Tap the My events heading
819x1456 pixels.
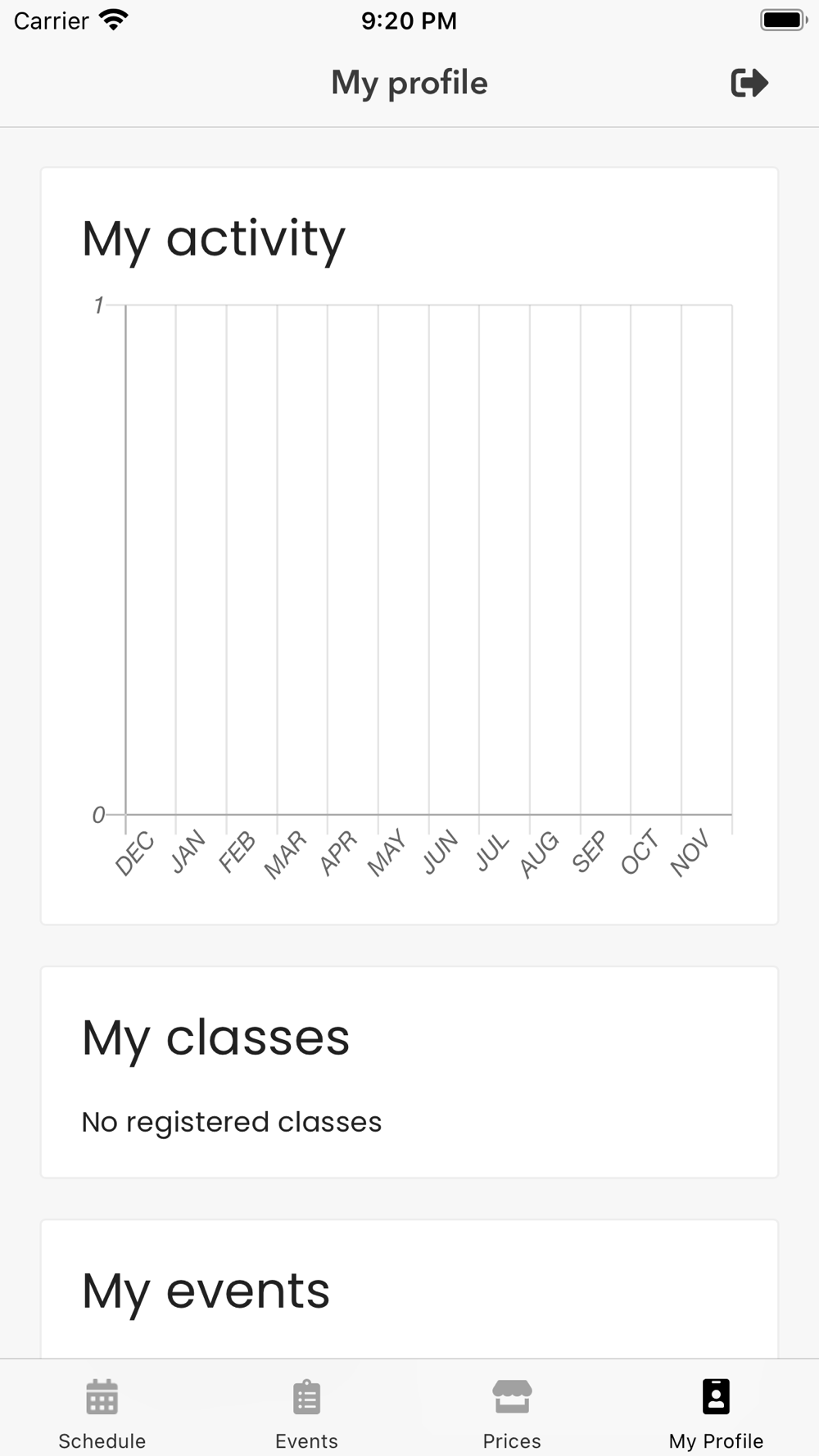(x=206, y=1291)
